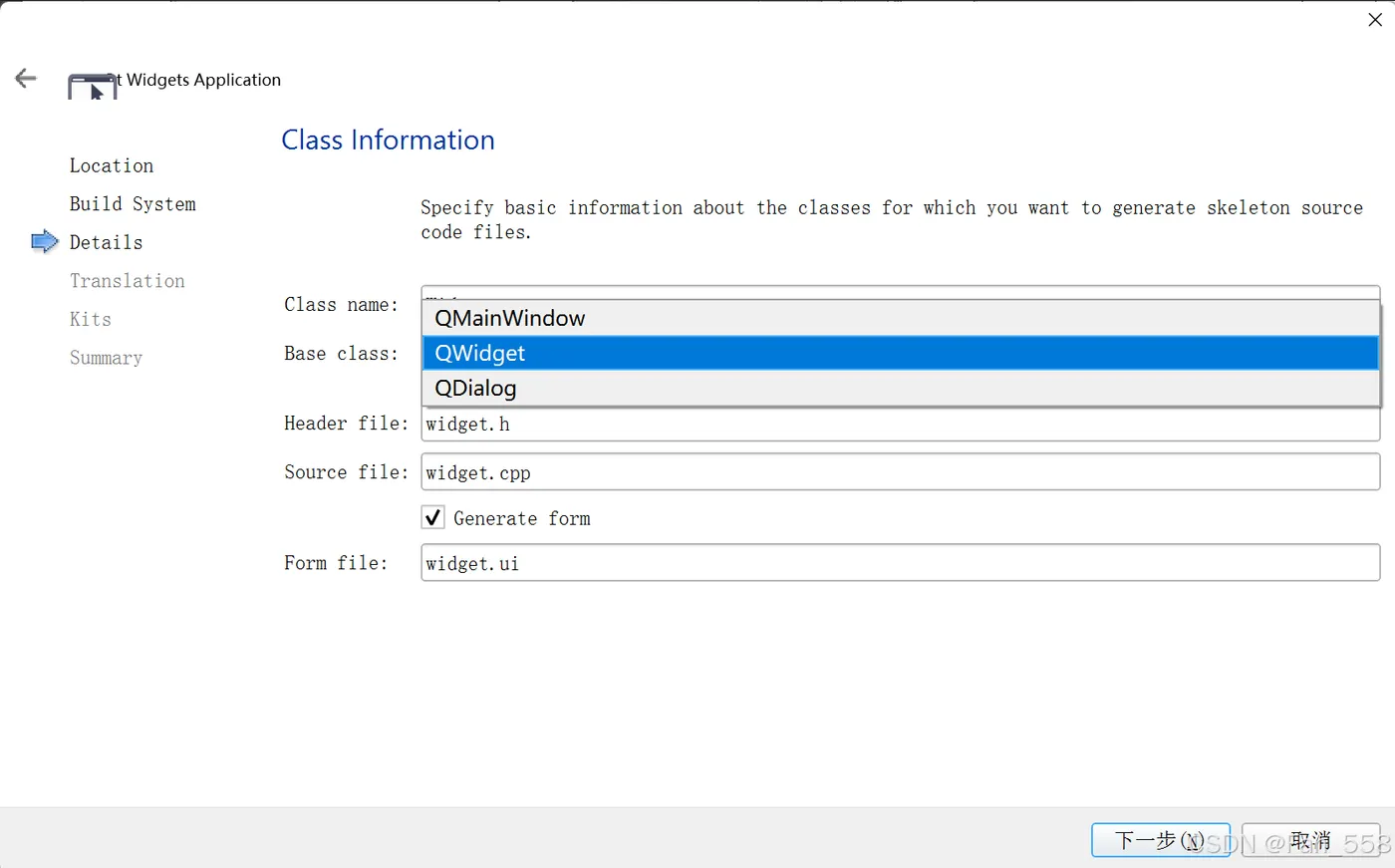Select the Location wizard step
The width and height of the screenshot is (1395, 868).
point(112,165)
